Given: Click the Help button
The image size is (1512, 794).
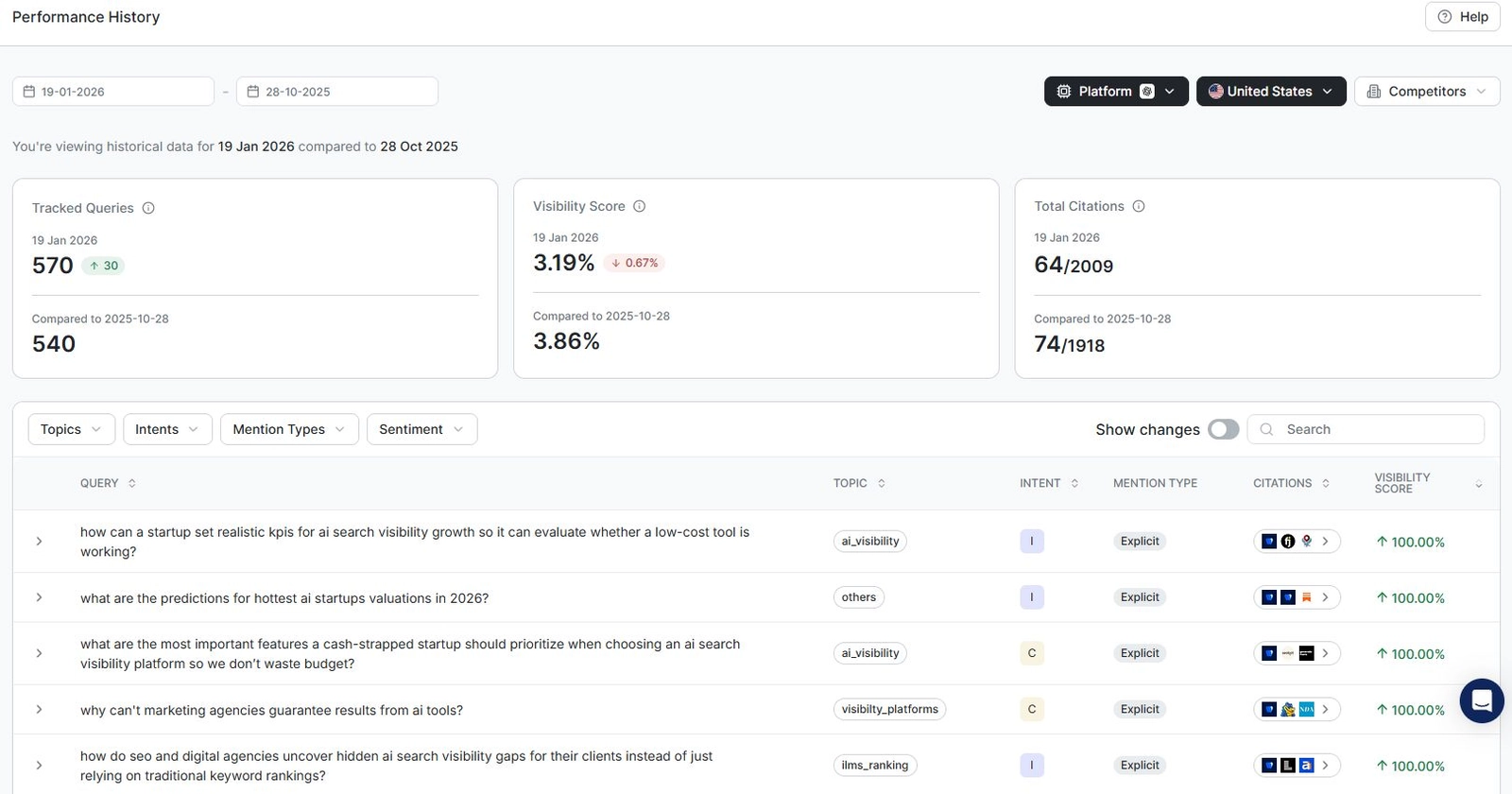Looking at the screenshot, I should click(x=1462, y=17).
